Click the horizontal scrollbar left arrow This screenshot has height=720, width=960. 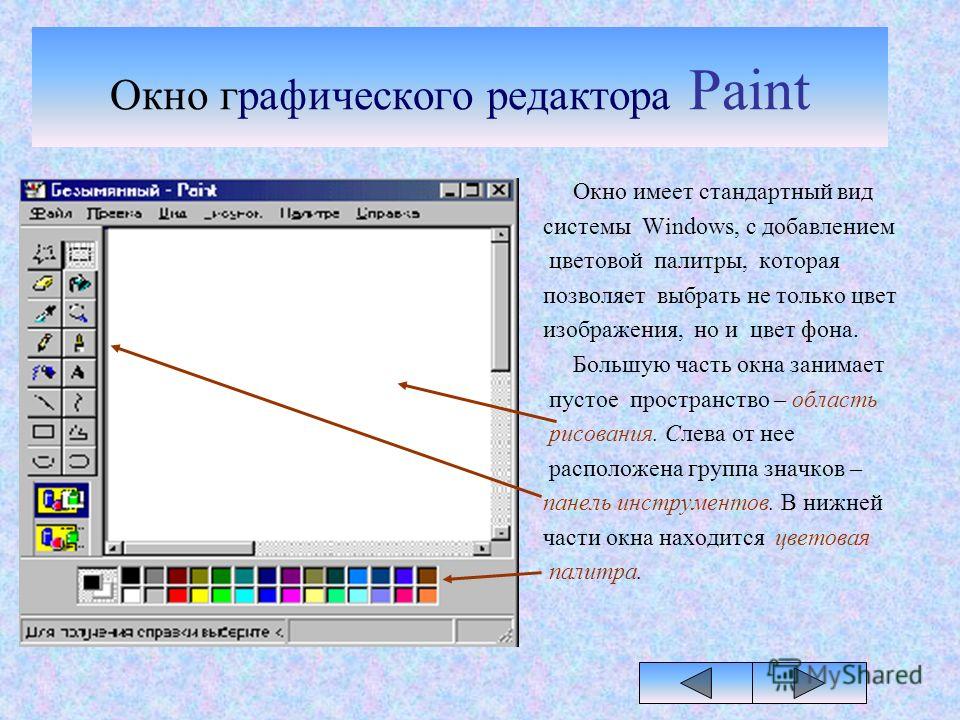click(113, 548)
